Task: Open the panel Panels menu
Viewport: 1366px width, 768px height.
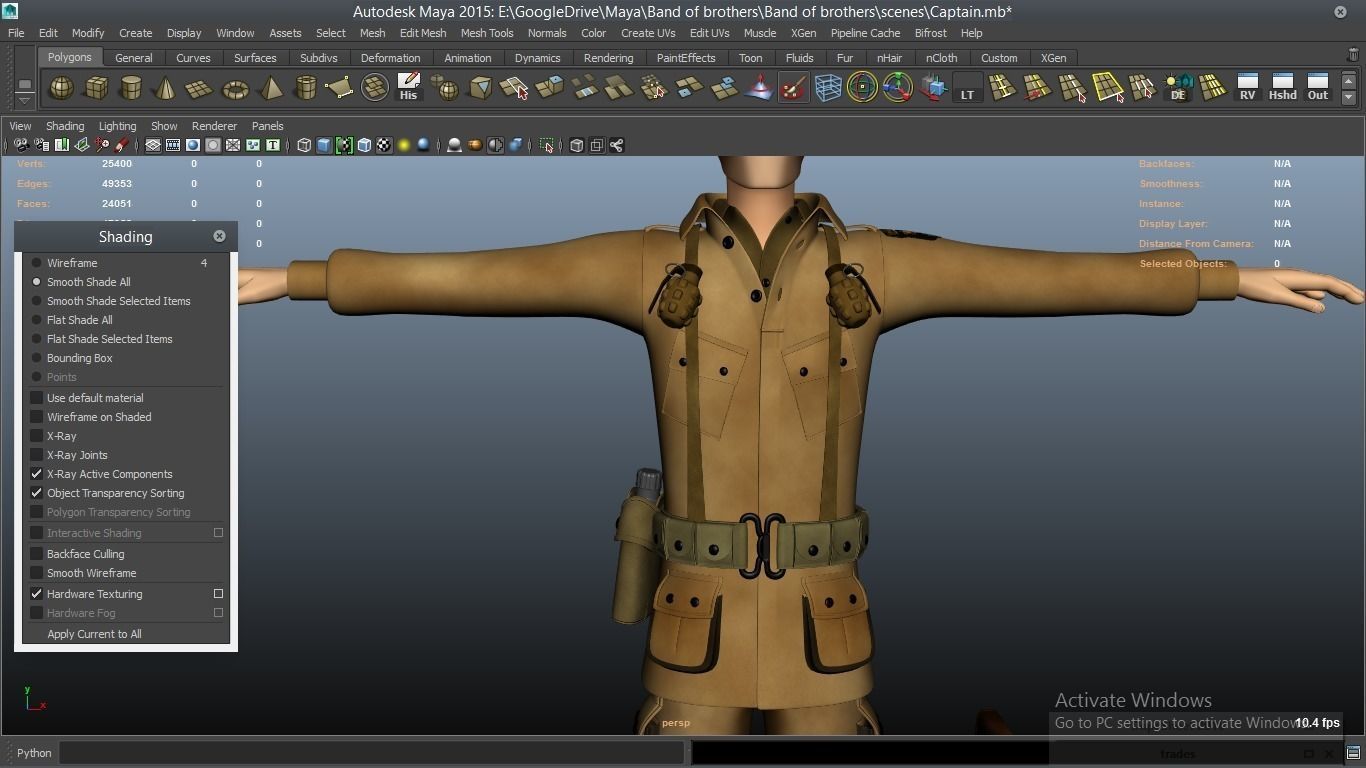Action: [x=268, y=126]
